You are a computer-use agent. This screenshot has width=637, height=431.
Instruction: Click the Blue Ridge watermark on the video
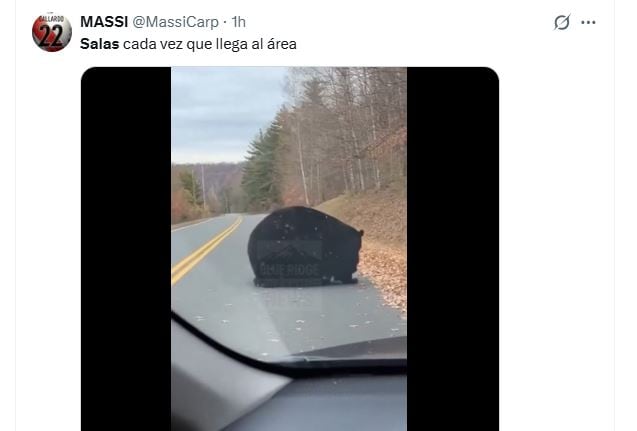tap(290, 260)
